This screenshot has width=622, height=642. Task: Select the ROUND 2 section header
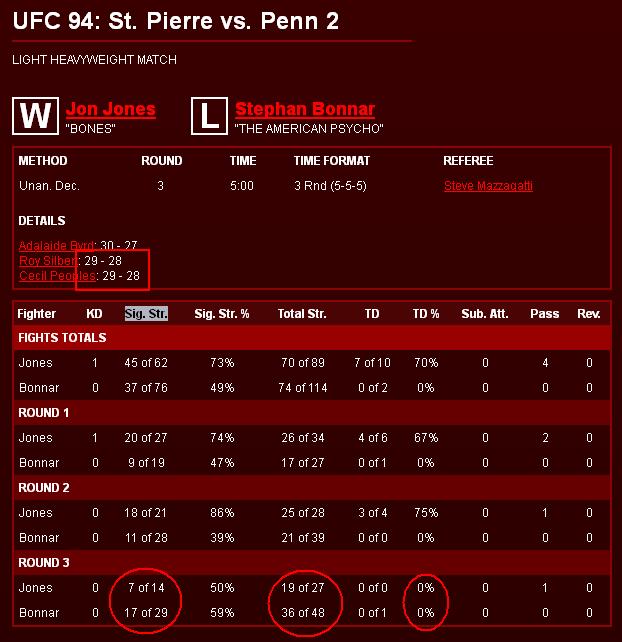(x=44, y=488)
